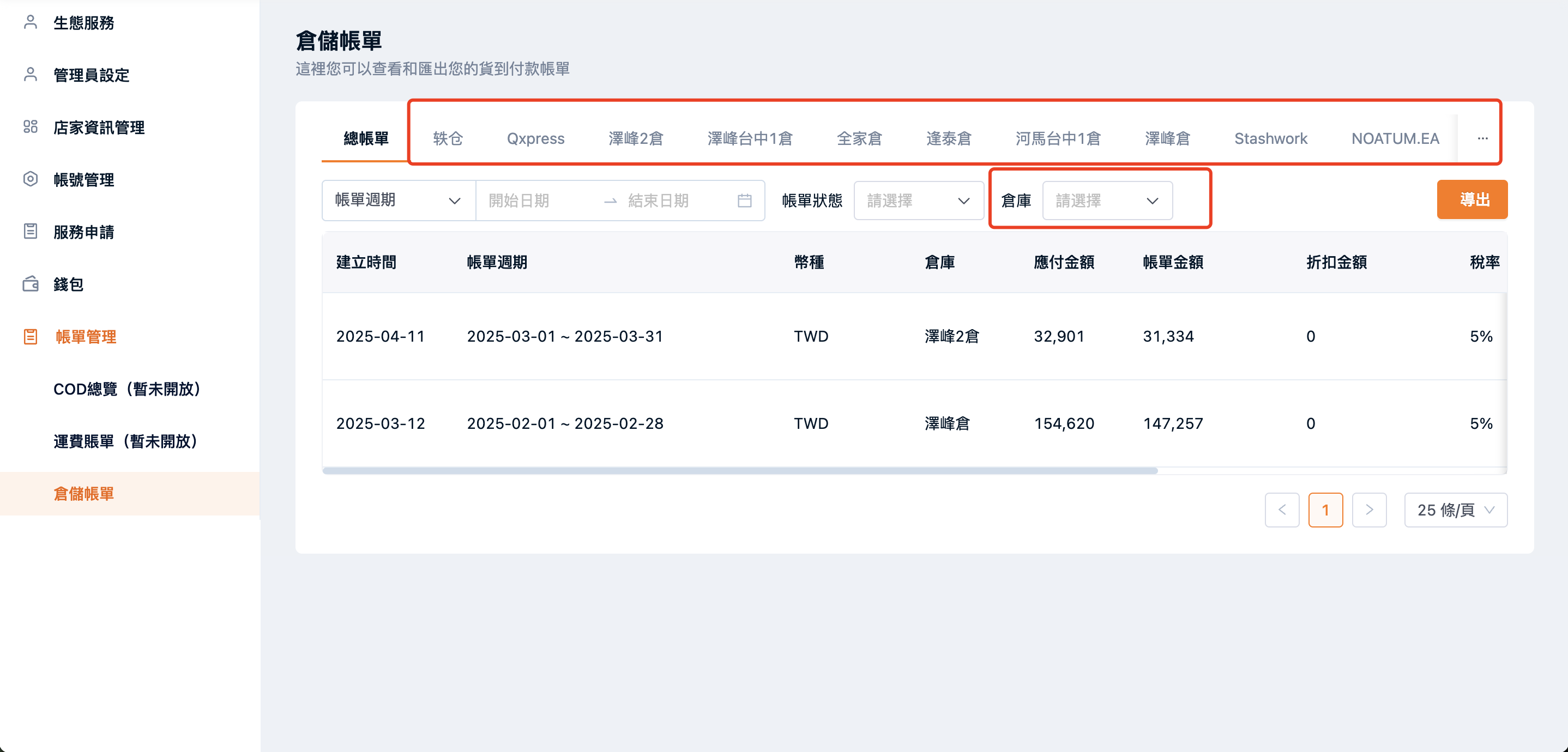Image resolution: width=1568 pixels, height=752 pixels.
Task: Click the 帳單管理 bill icon in sidebar
Action: click(x=31, y=336)
